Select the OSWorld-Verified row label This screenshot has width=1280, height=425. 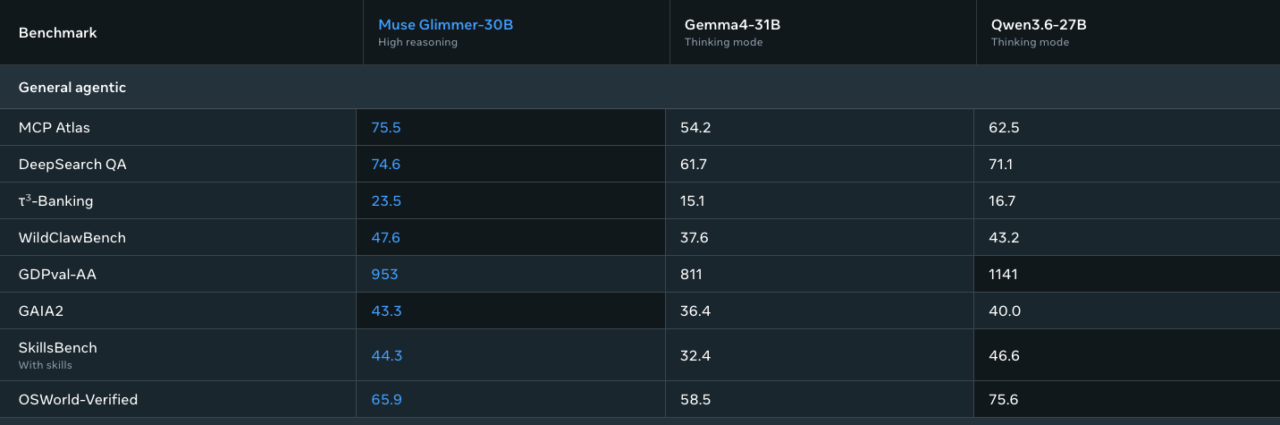[x=78, y=399]
